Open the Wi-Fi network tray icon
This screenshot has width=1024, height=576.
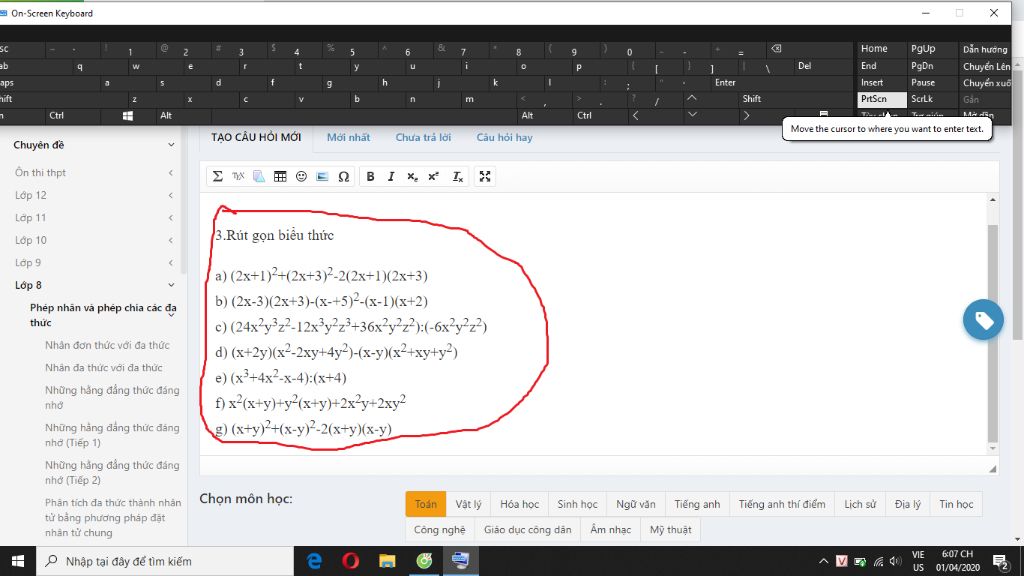[878, 562]
